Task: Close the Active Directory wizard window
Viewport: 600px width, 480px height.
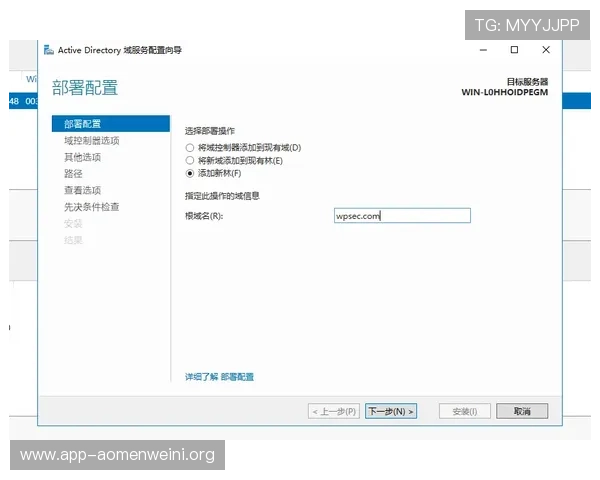Action: [x=546, y=50]
